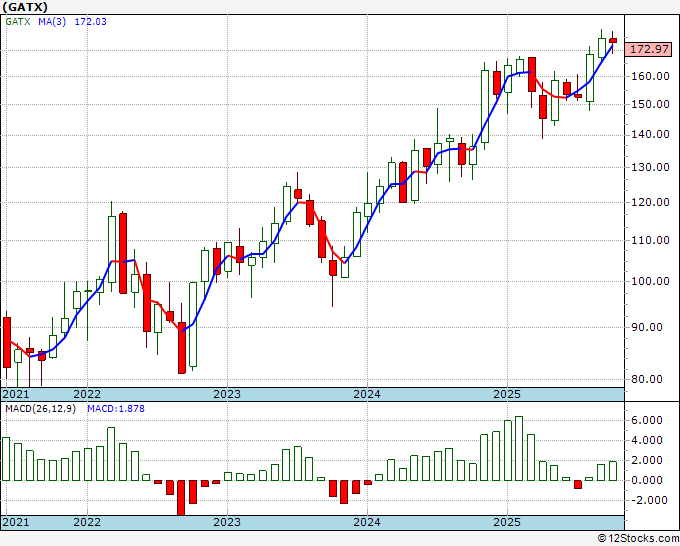Viewport: 680px width, 546px height.
Task: Select the 140.00 price axis label
Action: coord(650,135)
